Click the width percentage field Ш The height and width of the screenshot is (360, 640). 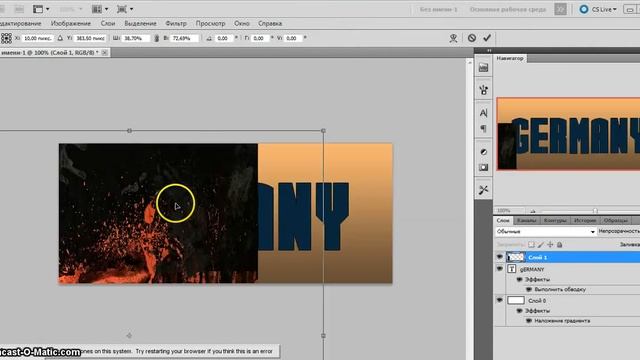(x=135, y=38)
